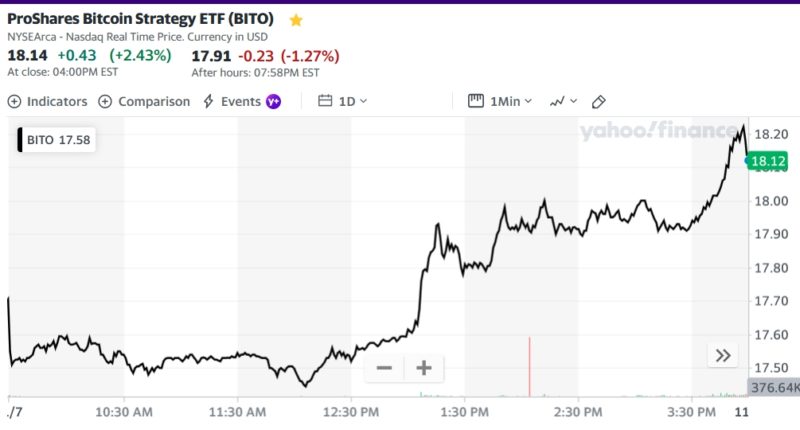Click the red volume spike bar
The width and height of the screenshot is (800, 430).
[x=529, y=368]
